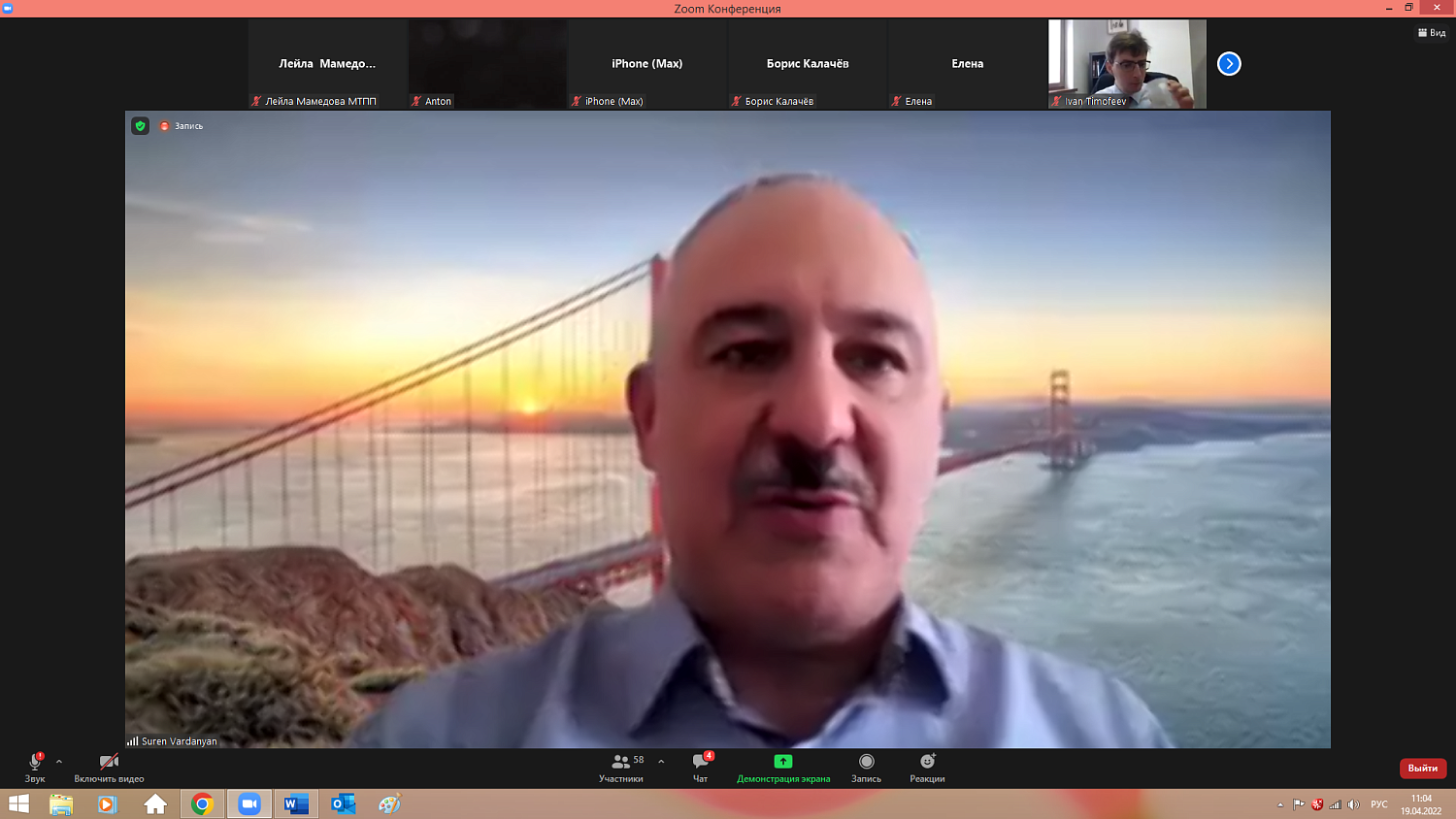This screenshot has width=1456, height=819.
Task: Leave the meeting with Выйти button
Action: click(x=1422, y=768)
